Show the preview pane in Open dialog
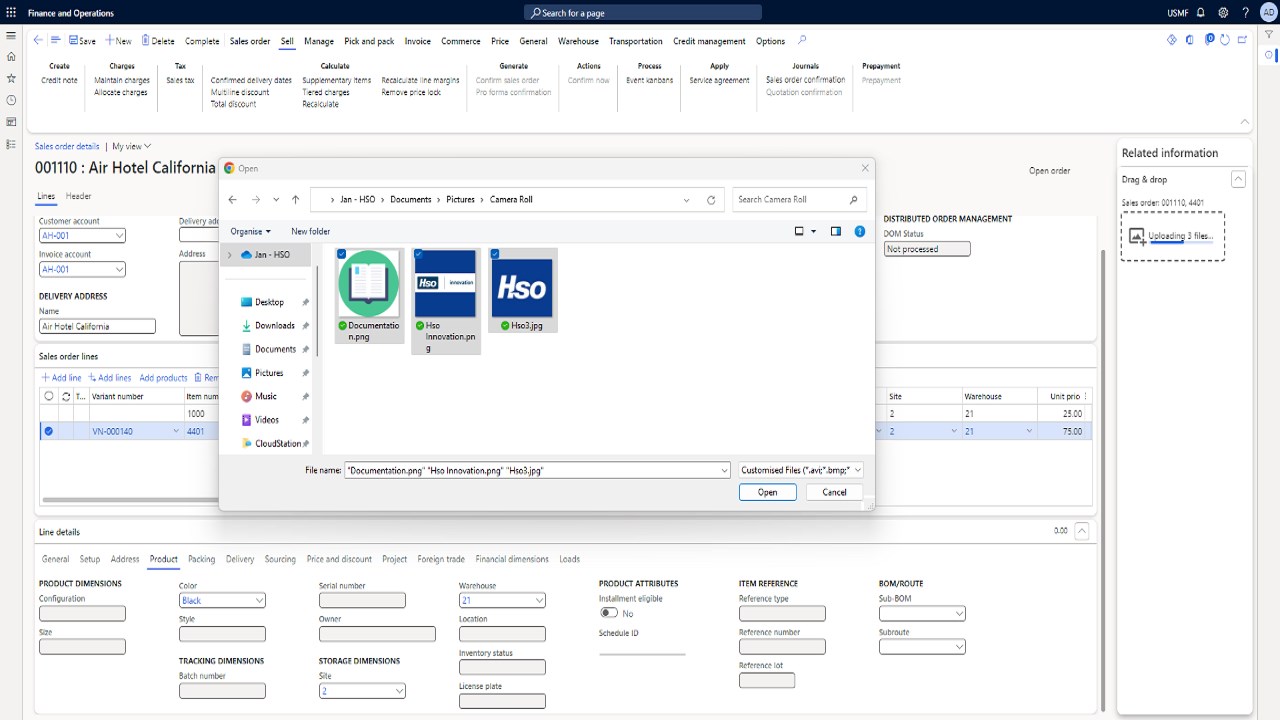Viewport: 1280px width, 720px height. point(836,231)
